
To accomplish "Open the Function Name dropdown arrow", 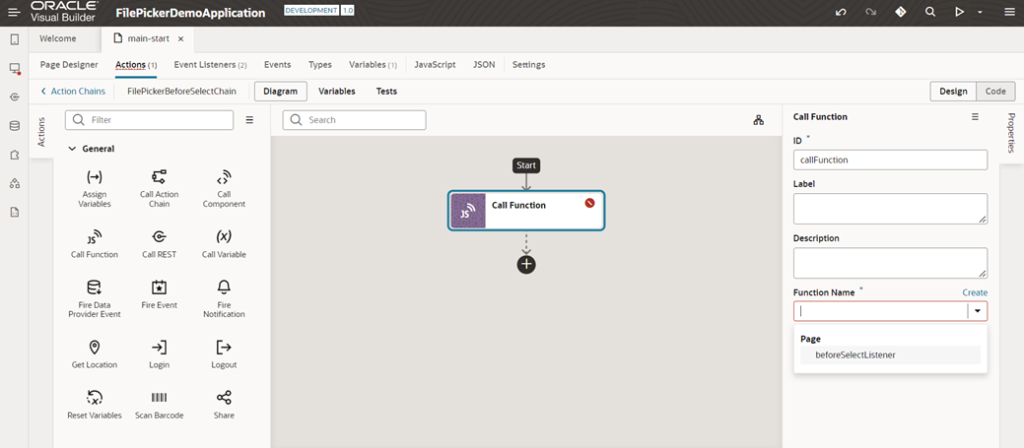I will [976, 311].
